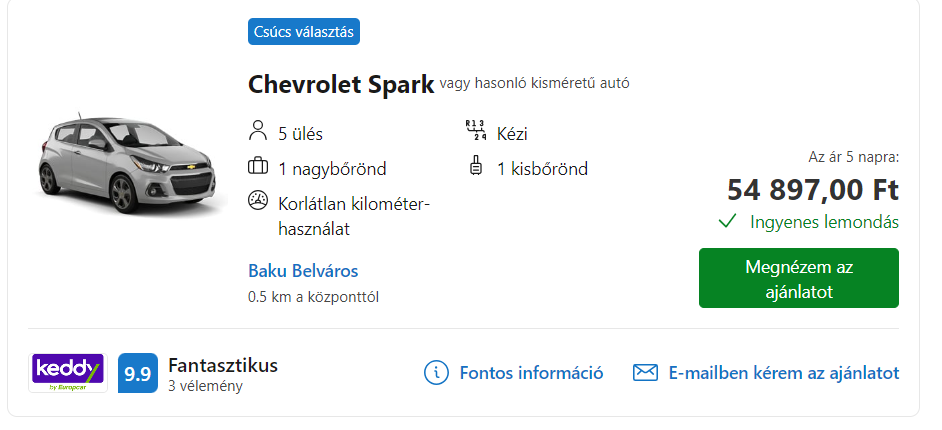Click the manual gearbox icon
Viewport: 942px width, 430px height.
click(x=475, y=130)
